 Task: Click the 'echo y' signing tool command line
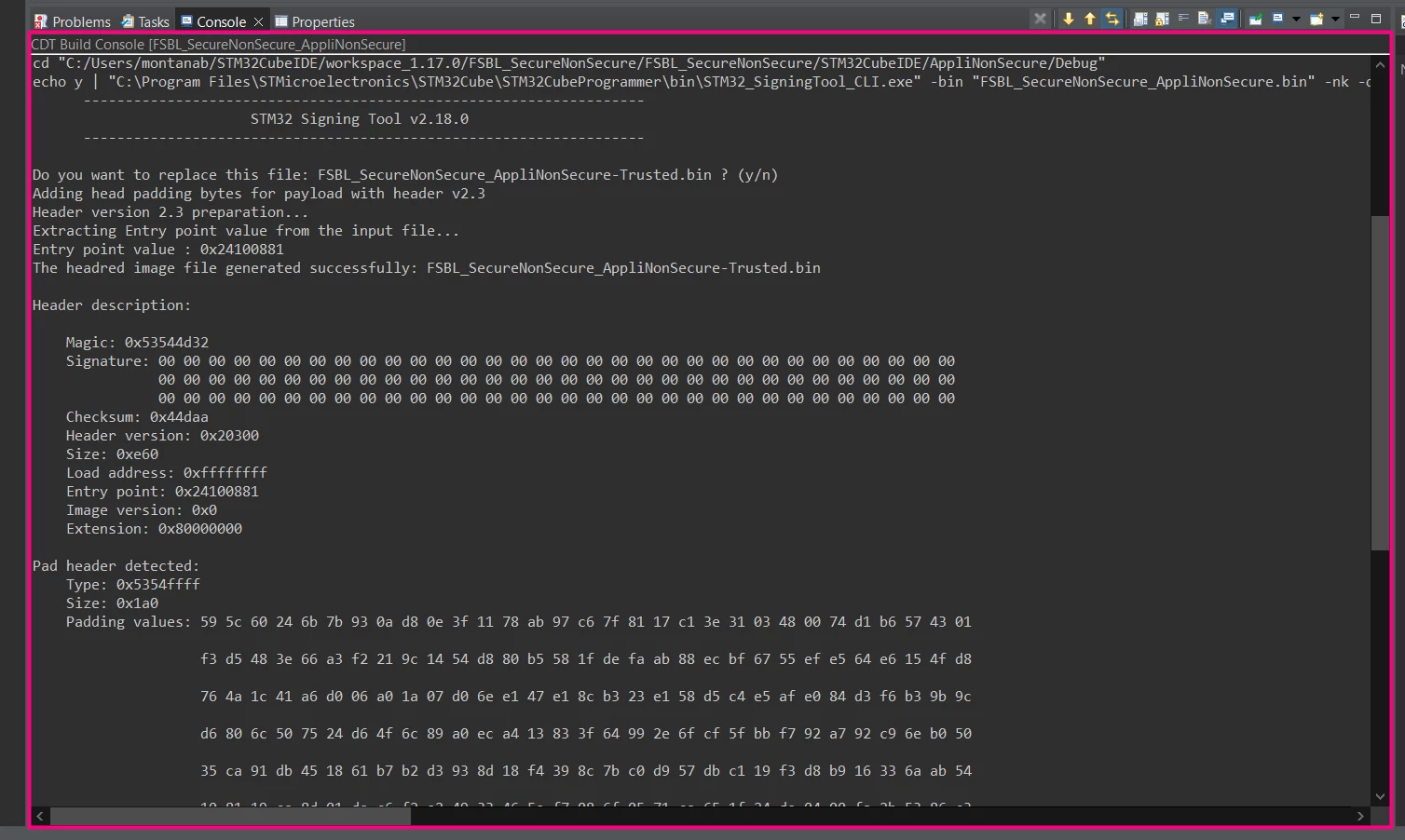click(x=701, y=81)
